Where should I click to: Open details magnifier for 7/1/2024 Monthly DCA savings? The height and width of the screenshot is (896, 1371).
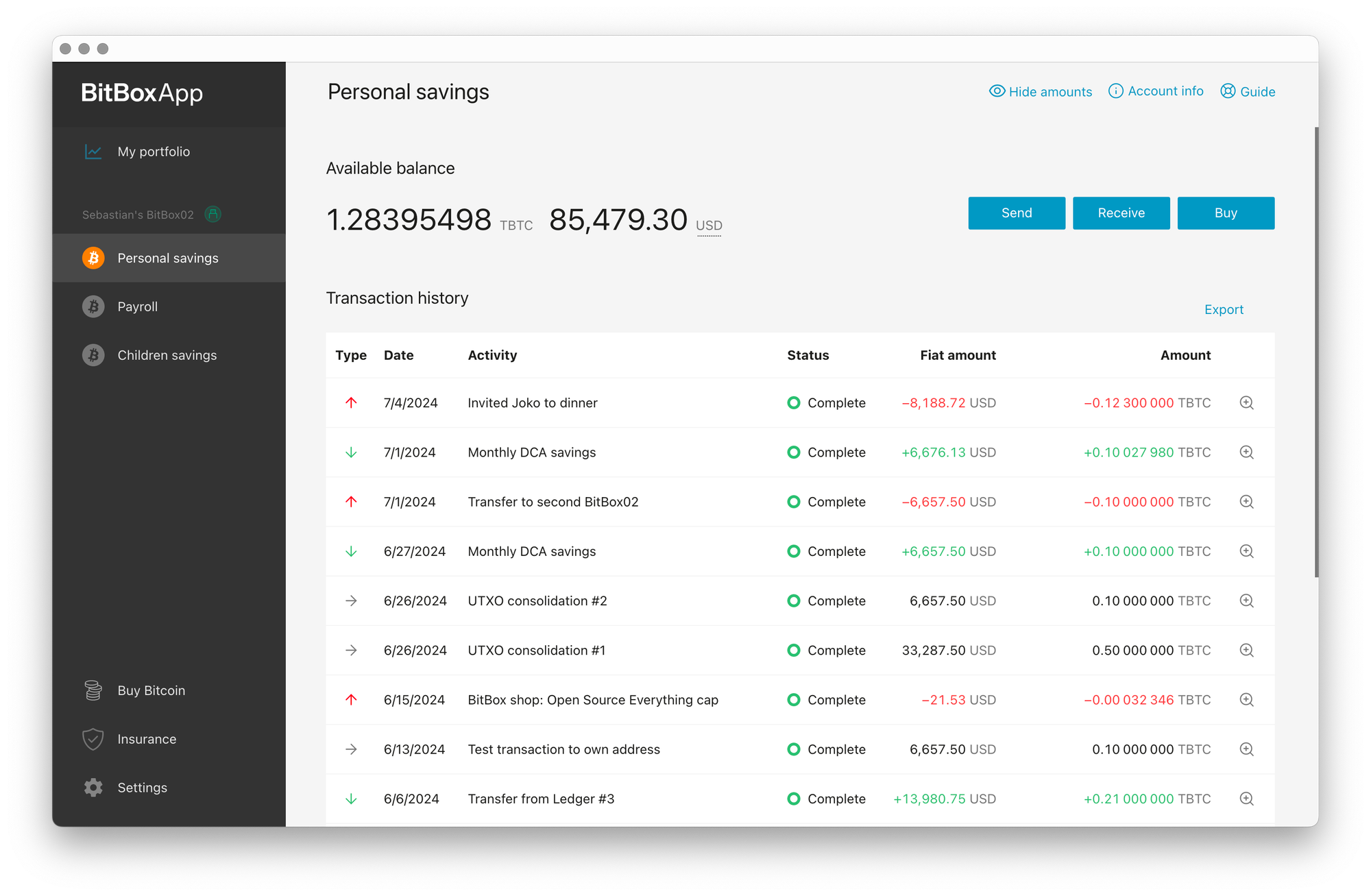click(x=1246, y=452)
